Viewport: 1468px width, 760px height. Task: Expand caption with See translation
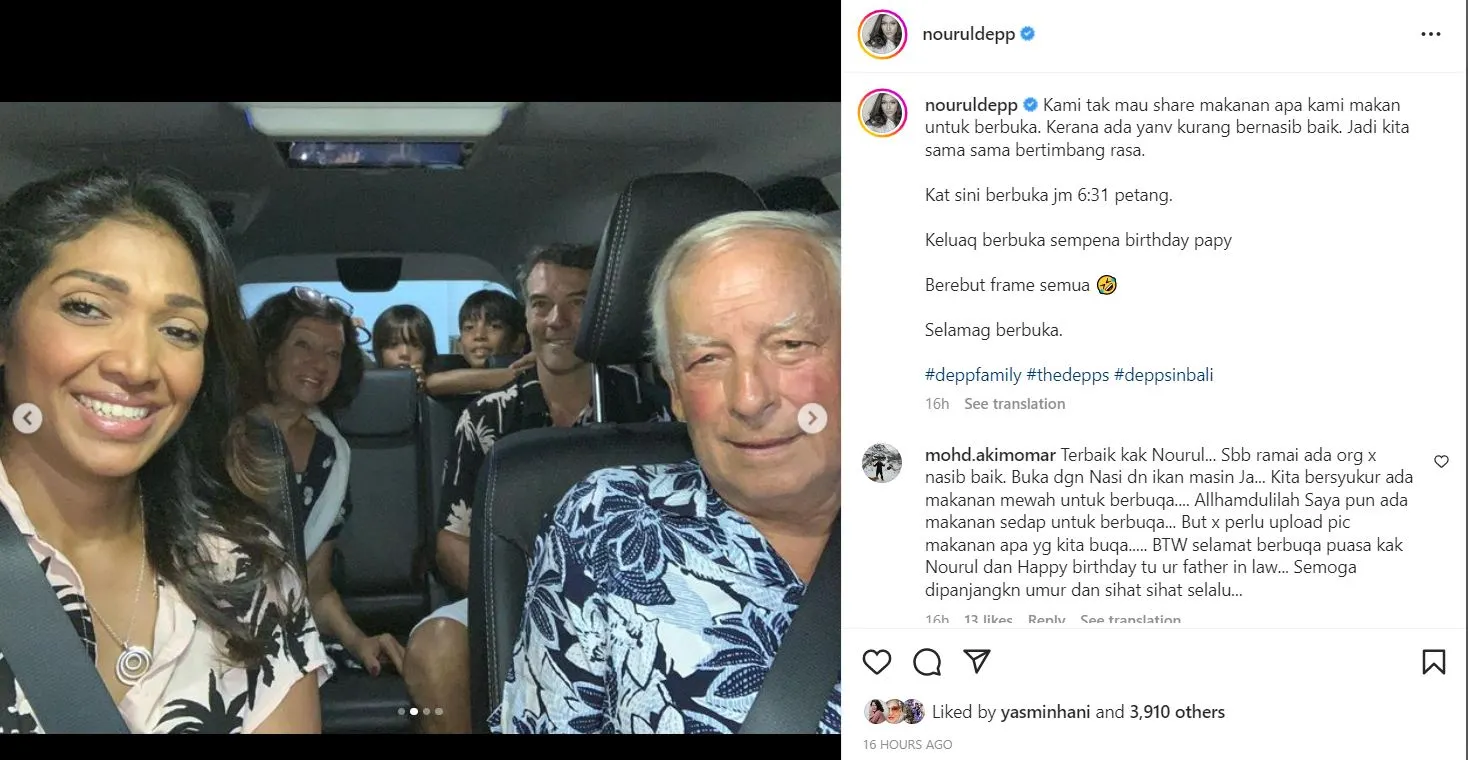[1014, 404]
